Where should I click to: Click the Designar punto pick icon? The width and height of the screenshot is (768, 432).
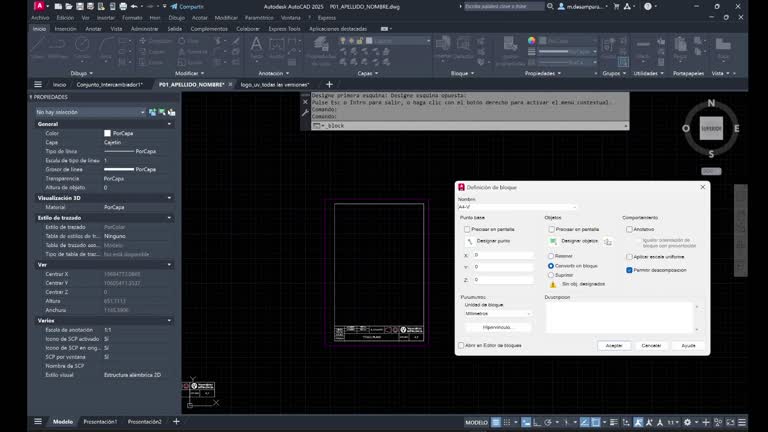(468, 241)
